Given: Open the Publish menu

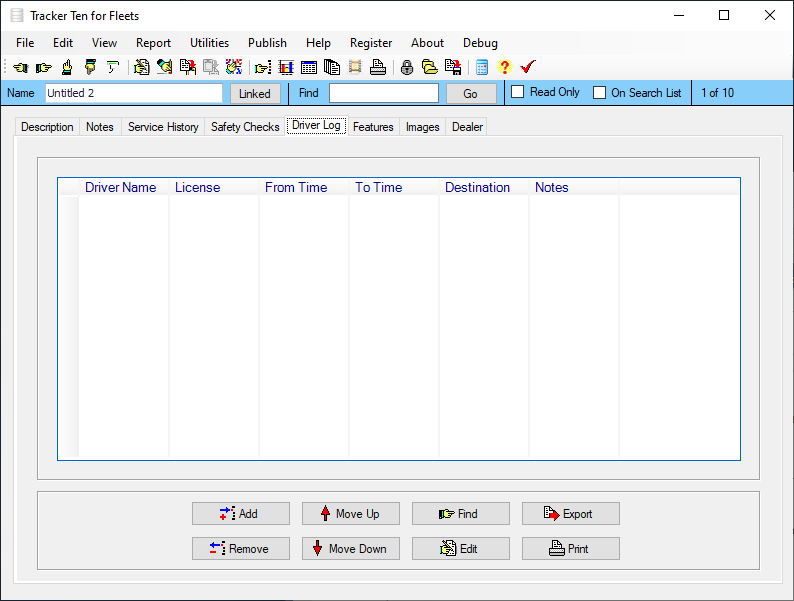Looking at the screenshot, I should coord(267,43).
